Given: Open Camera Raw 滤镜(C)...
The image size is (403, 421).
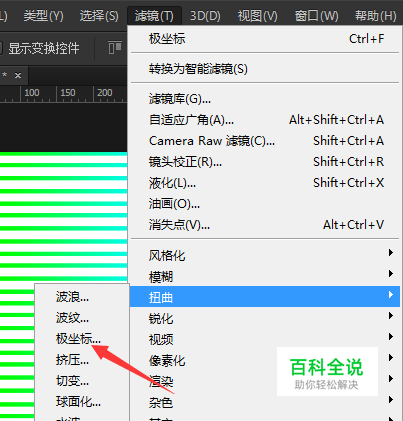Looking at the screenshot, I should click(265, 141).
